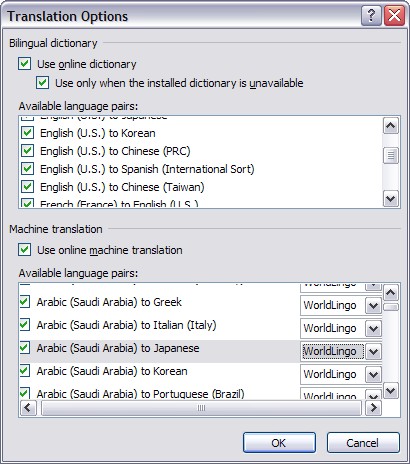The image size is (410, 464).
Task: Close the Translation Options dialog
Action: [394, 16]
